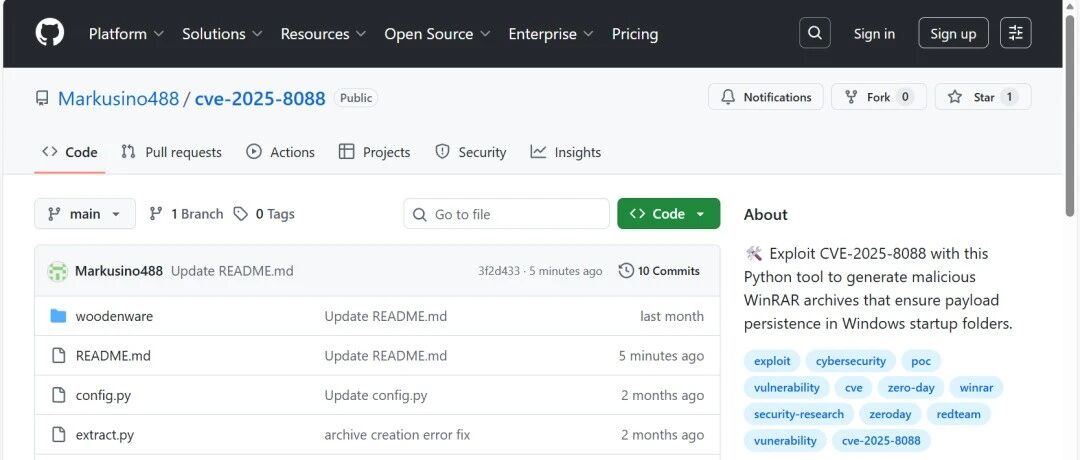
Task: Open the cve-2025-8088 repository name link
Action: click(260, 98)
